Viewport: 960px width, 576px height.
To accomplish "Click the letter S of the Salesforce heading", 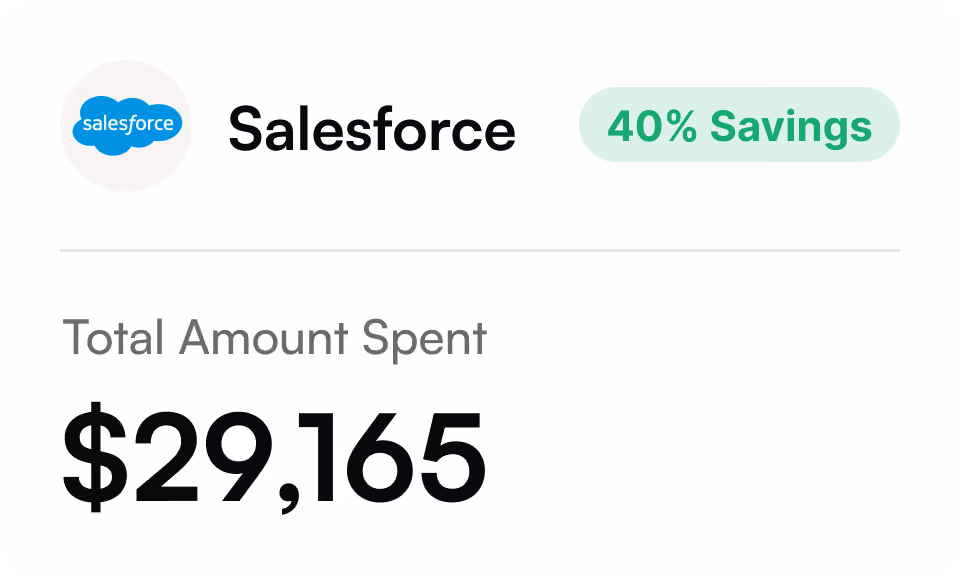I will [x=247, y=129].
